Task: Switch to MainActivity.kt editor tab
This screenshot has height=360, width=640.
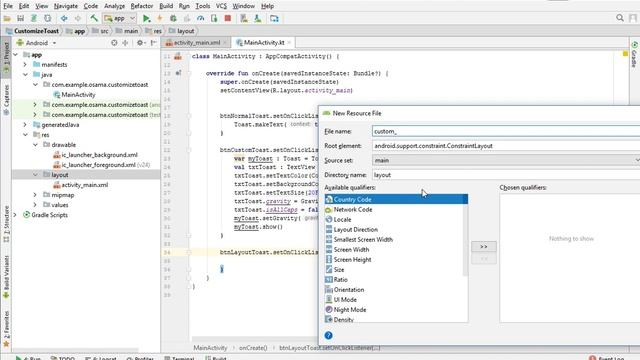Action: pos(264,42)
